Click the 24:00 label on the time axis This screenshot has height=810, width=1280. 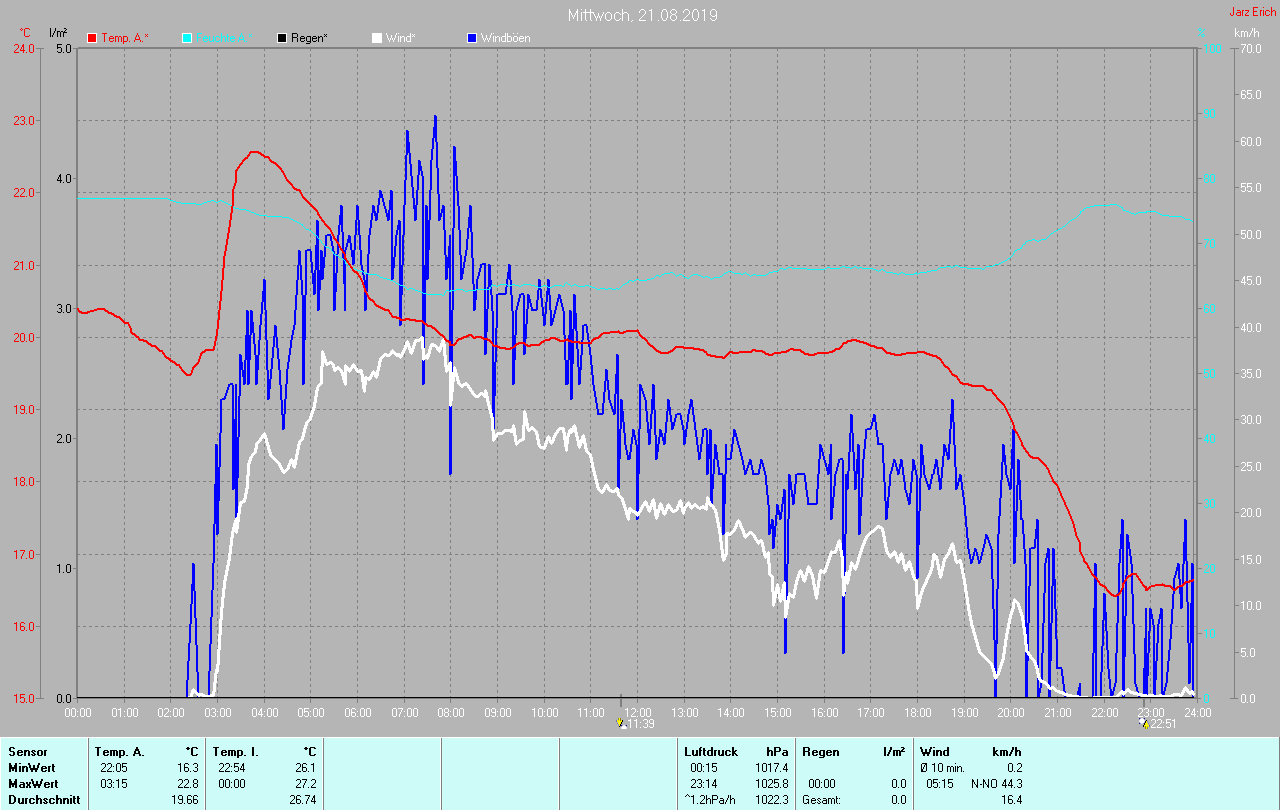click(1197, 713)
